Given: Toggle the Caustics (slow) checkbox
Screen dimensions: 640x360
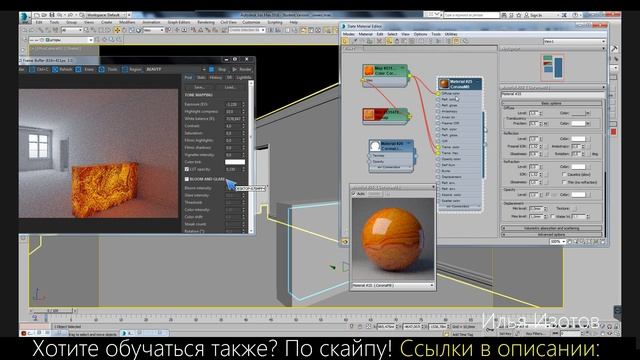Looking at the screenshot, I should tap(564, 174).
